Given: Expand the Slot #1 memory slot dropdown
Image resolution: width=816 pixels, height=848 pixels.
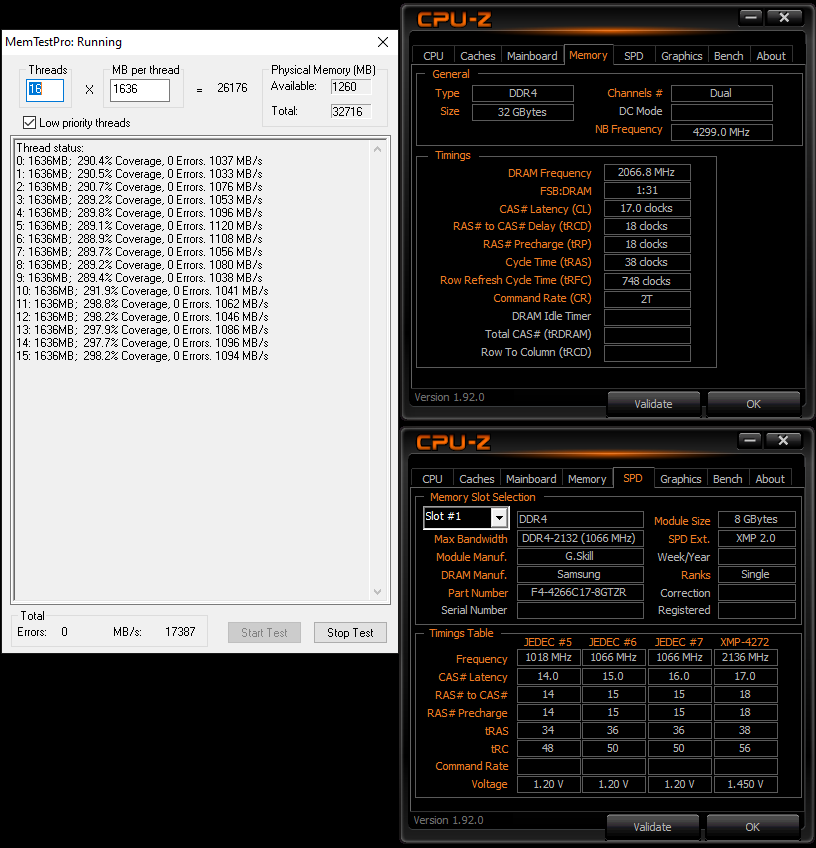Looking at the screenshot, I should click(x=498, y=517).
